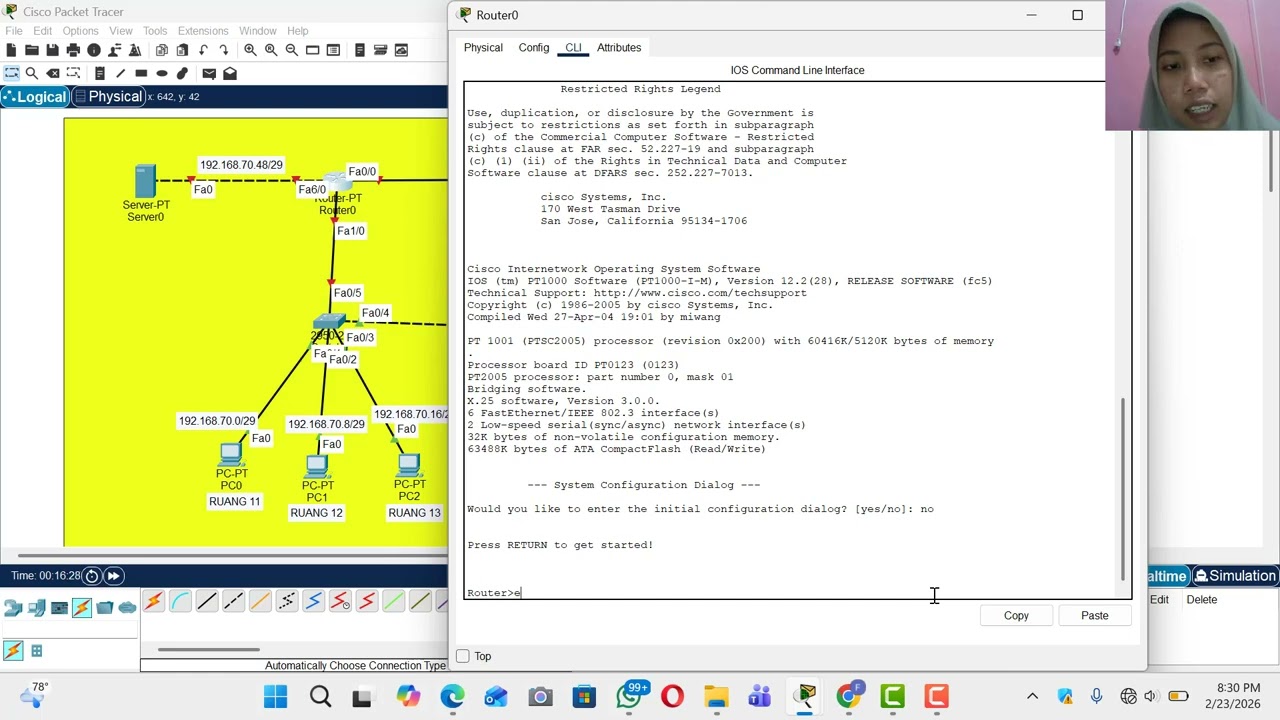Screen dimensions: 1280x720
Task: Select the CLI tab in Router0
Action: coord(573,48)
